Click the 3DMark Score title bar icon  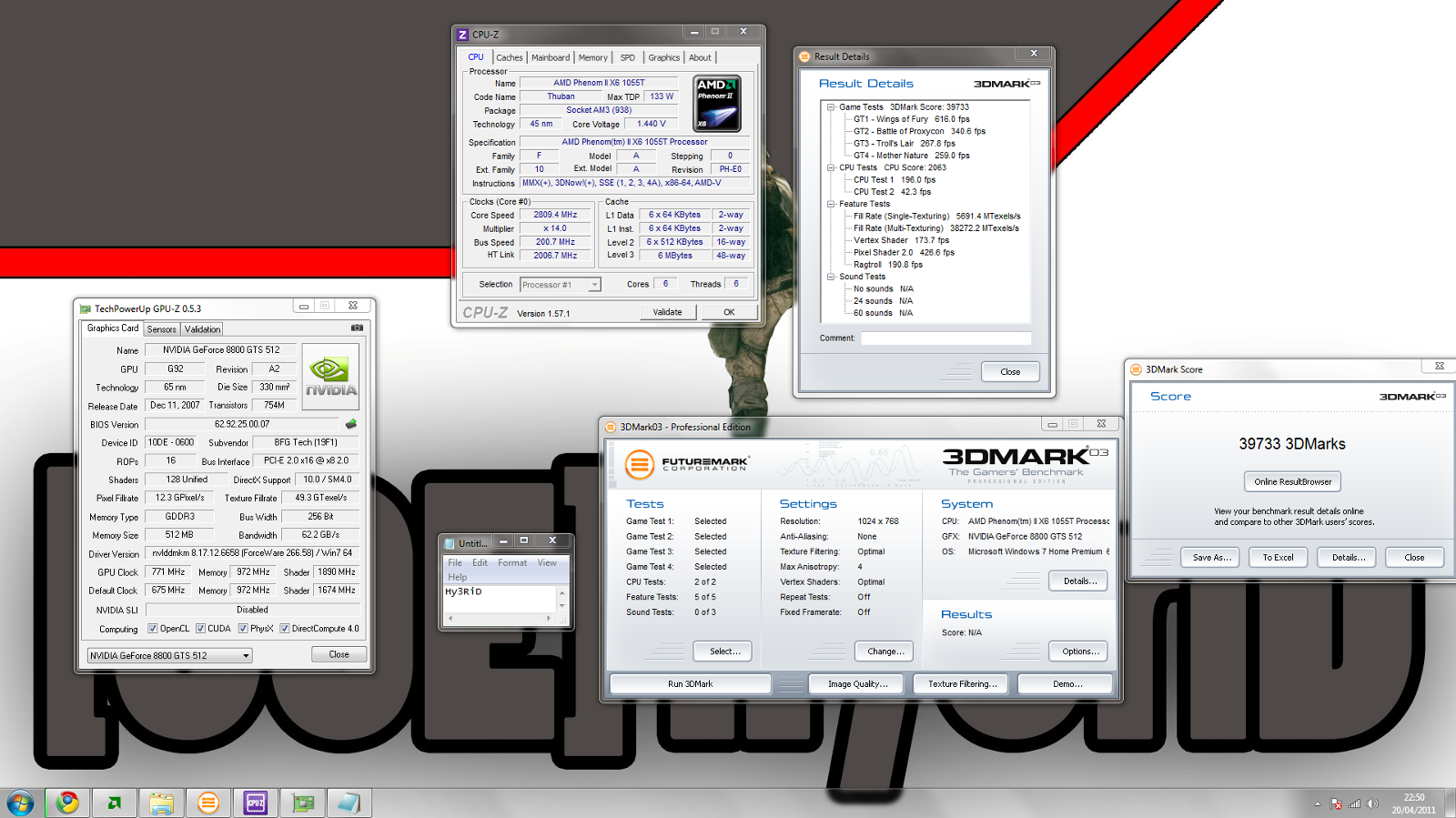pyautogui.click(x=1136, y=369)
